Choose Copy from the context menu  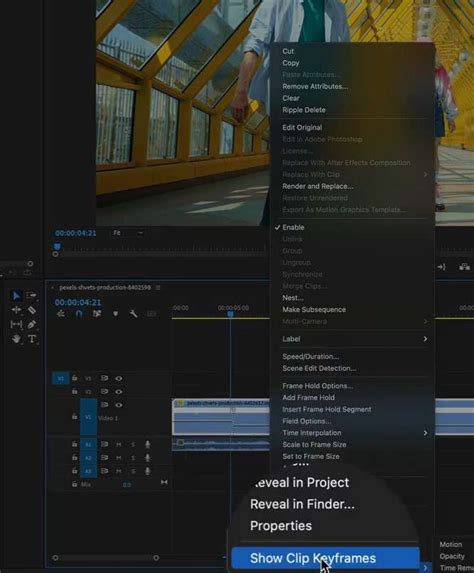[291, 63]
